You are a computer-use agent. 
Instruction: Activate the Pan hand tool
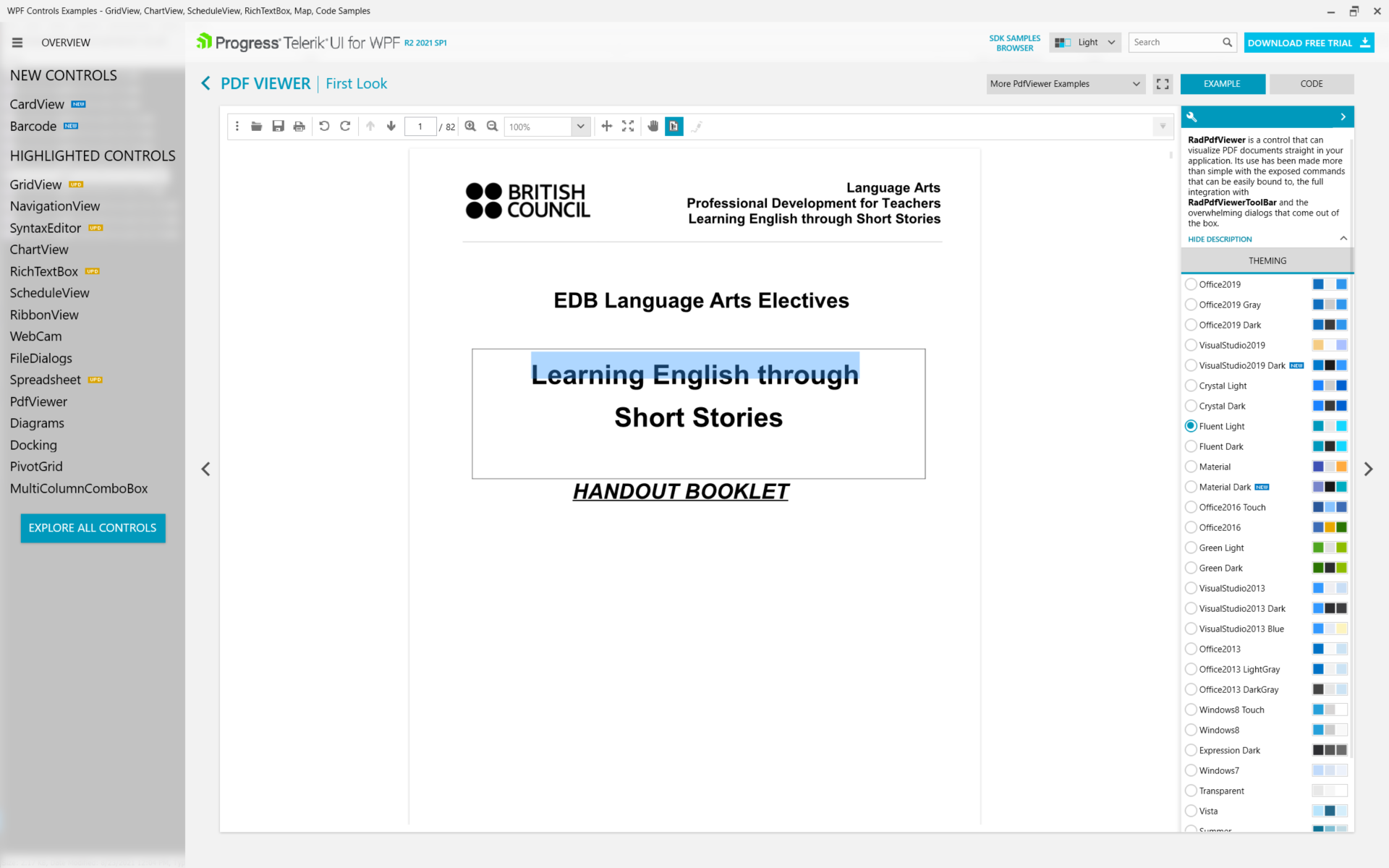[653, 127]
